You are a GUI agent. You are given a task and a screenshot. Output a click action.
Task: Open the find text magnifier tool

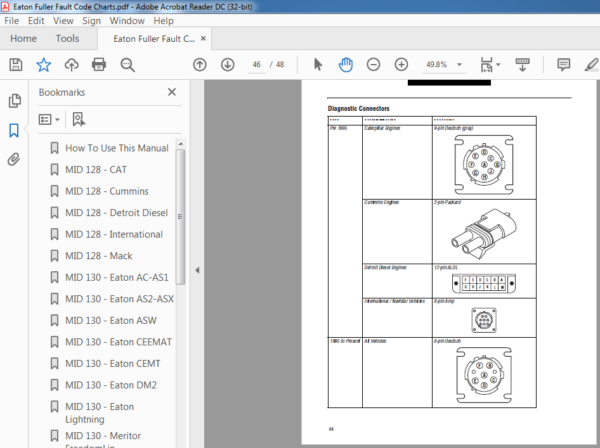pyautogui.click(x=127, y=65)
